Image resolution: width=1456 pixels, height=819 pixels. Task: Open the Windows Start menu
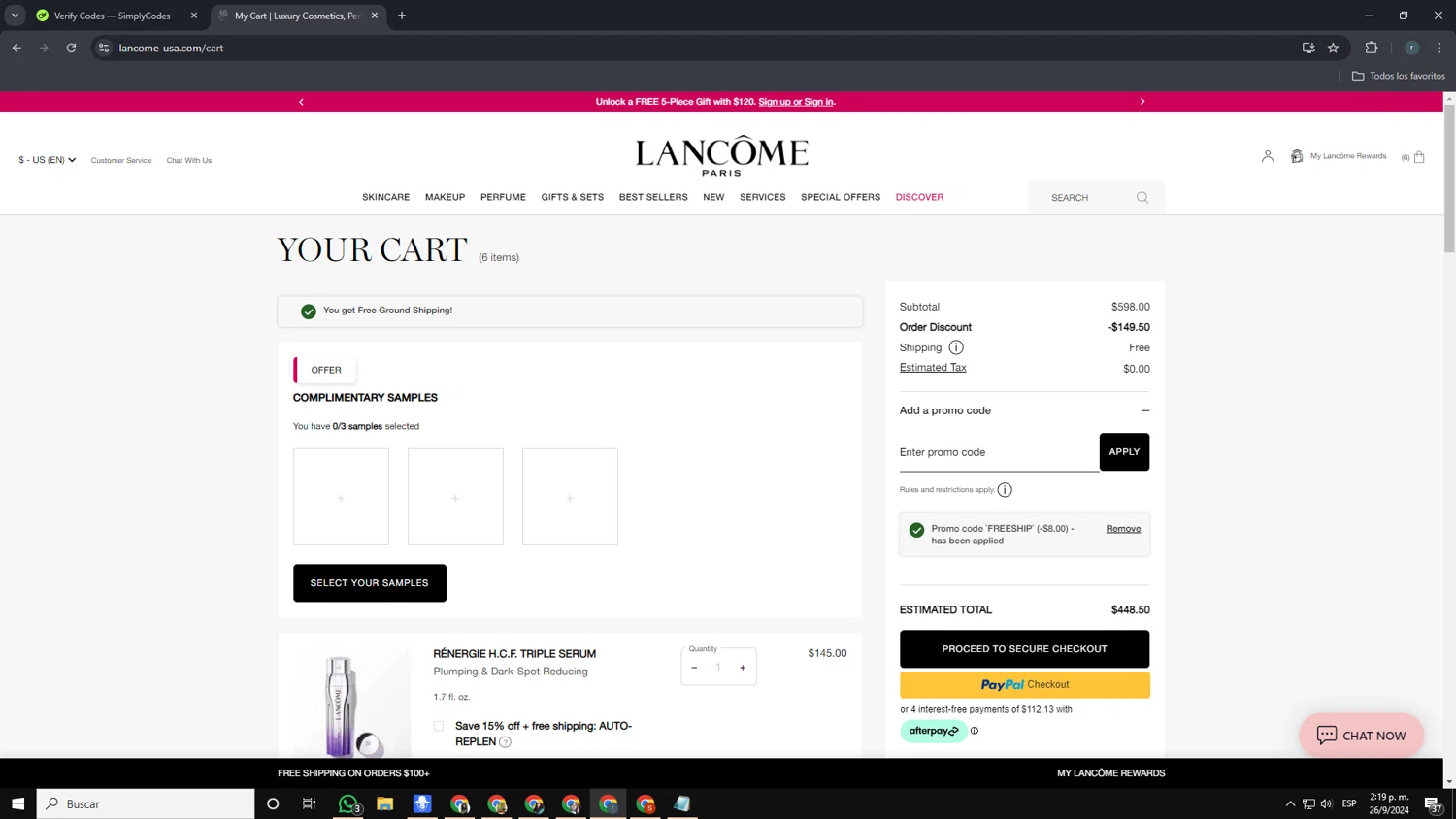tap(17, 803)
